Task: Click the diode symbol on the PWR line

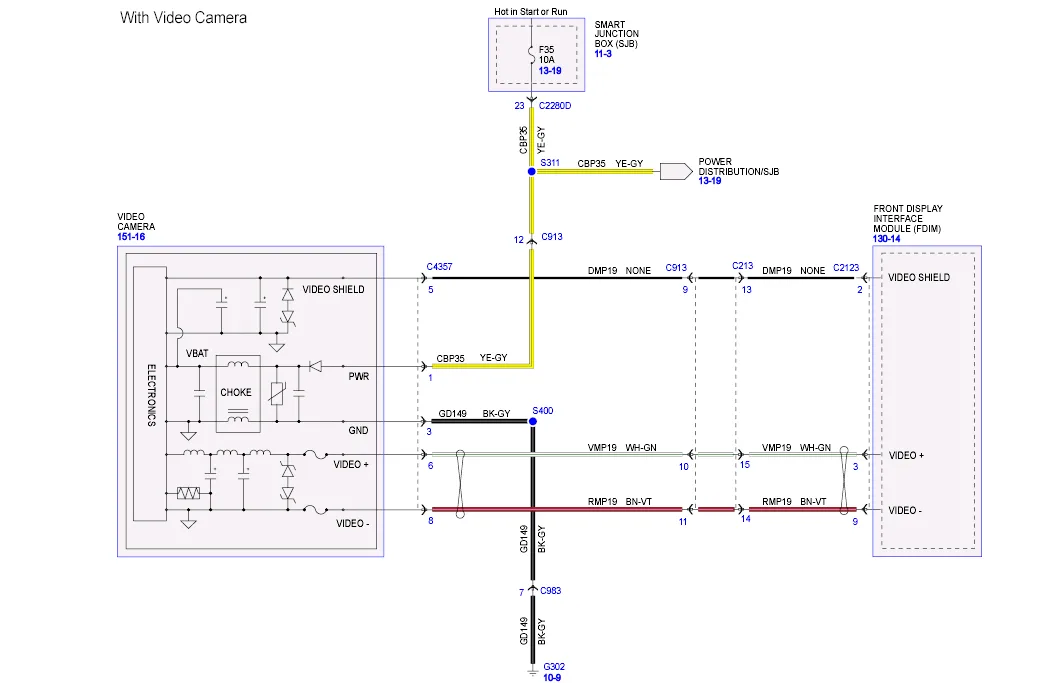Action: click(315, 366)
